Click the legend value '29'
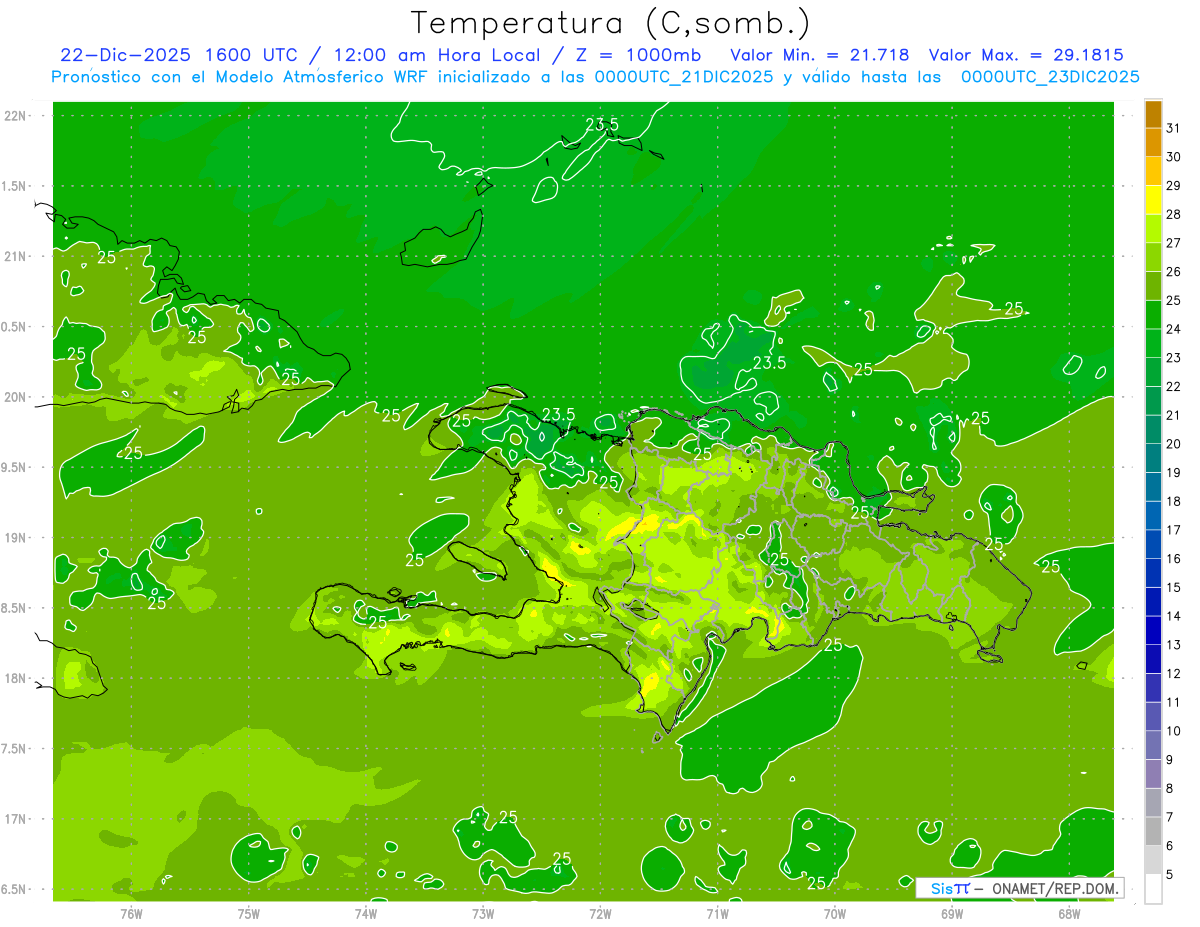 click(x=1174, y=186)
